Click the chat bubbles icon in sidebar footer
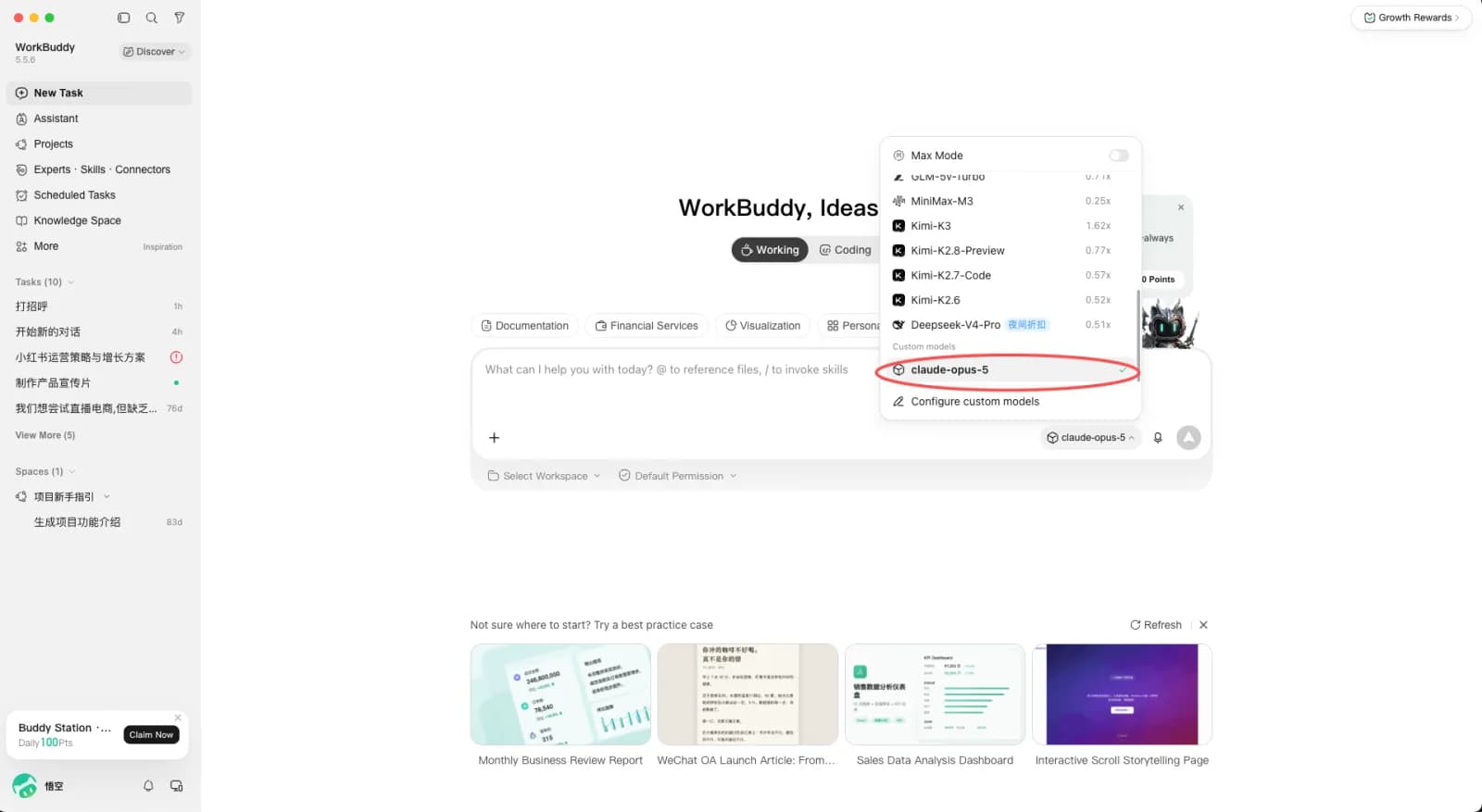This screenshot has height=812, width=1482. 176,786
